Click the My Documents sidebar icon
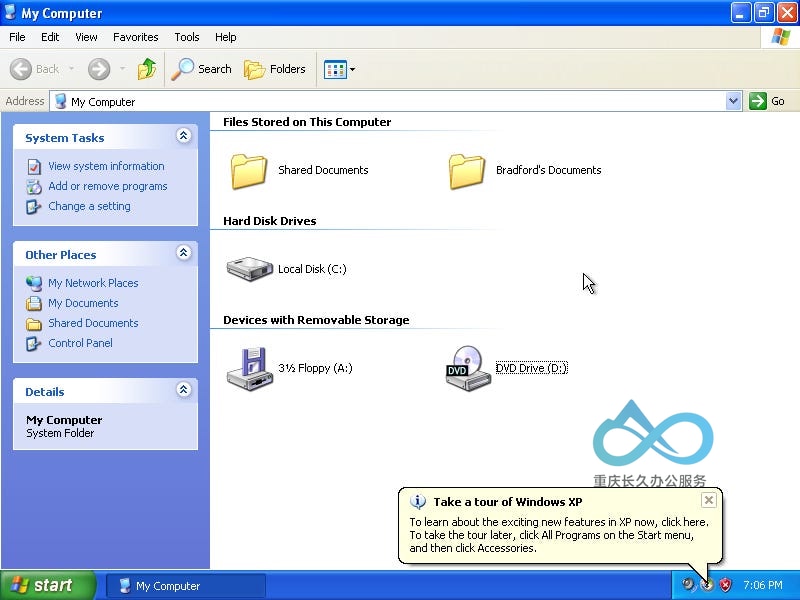 (34, 303)
